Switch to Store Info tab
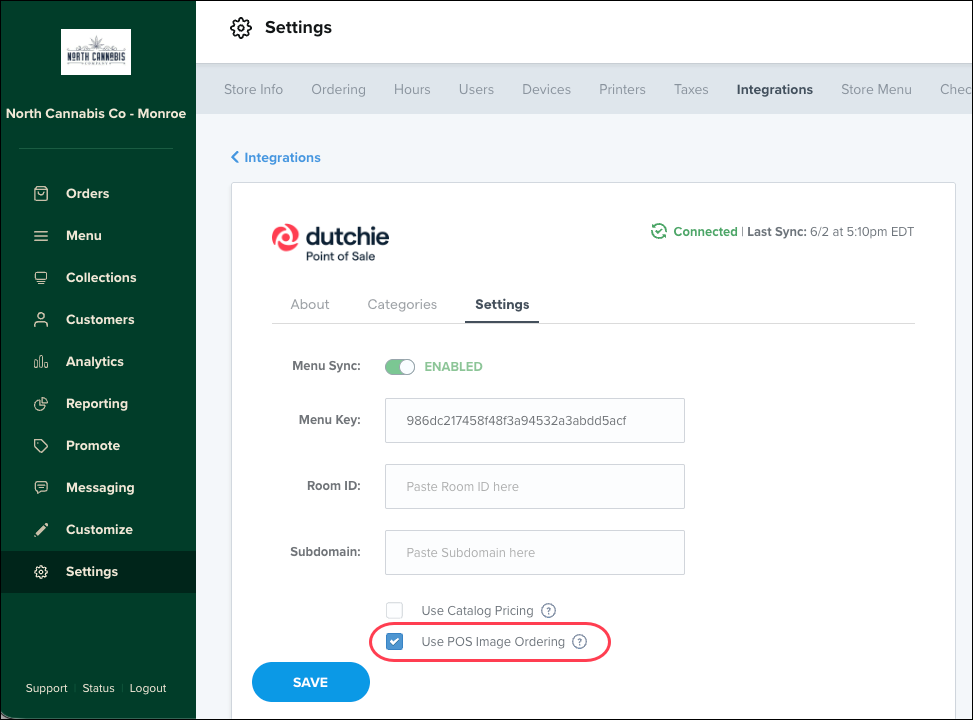This screenshot has height=720, width=973. coord(253,89)
